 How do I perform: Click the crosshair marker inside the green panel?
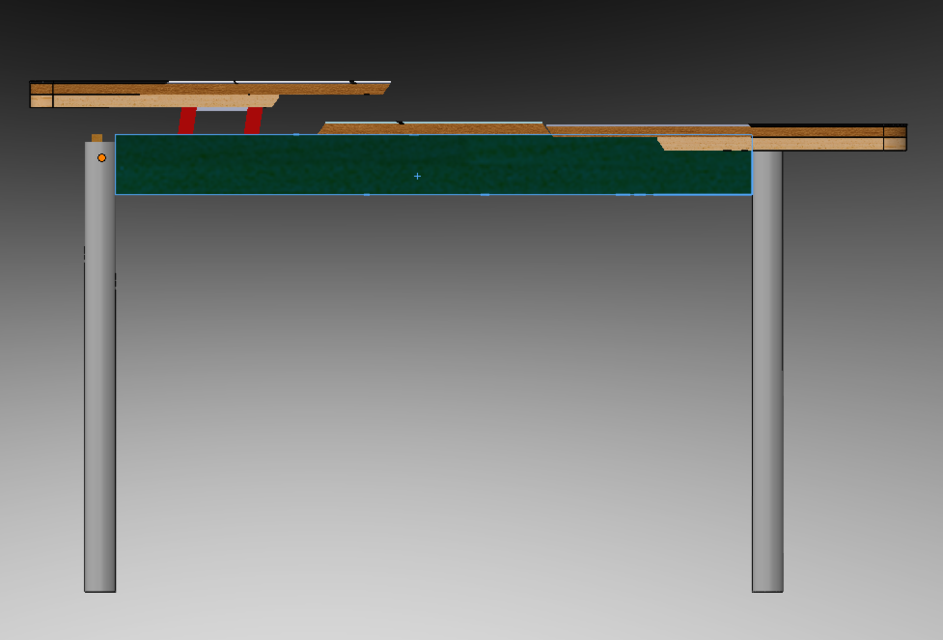[417, 175]
